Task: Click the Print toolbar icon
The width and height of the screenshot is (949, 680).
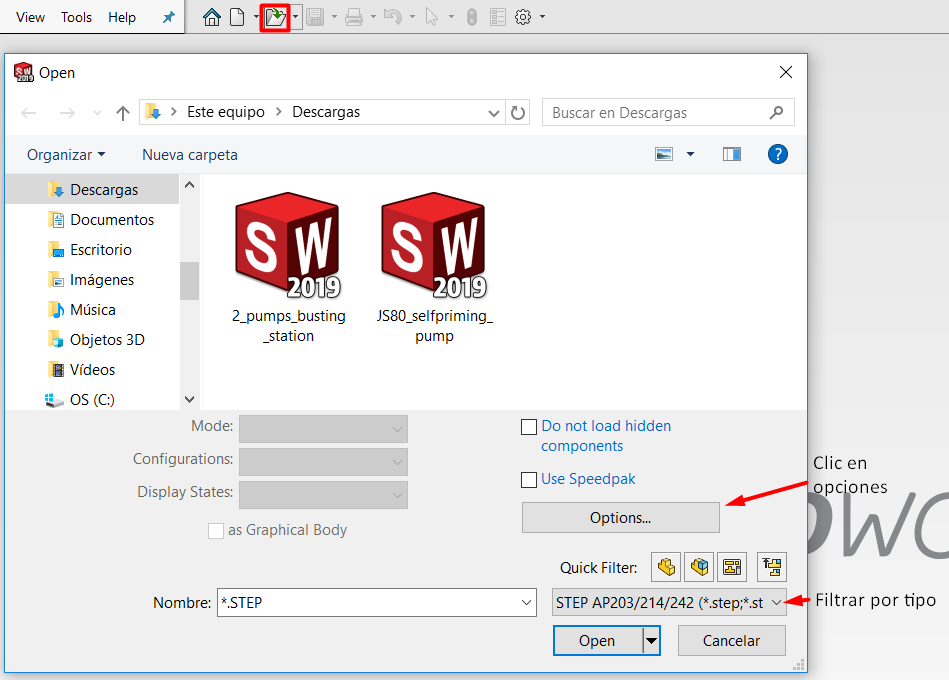Action: pos(353,17)
